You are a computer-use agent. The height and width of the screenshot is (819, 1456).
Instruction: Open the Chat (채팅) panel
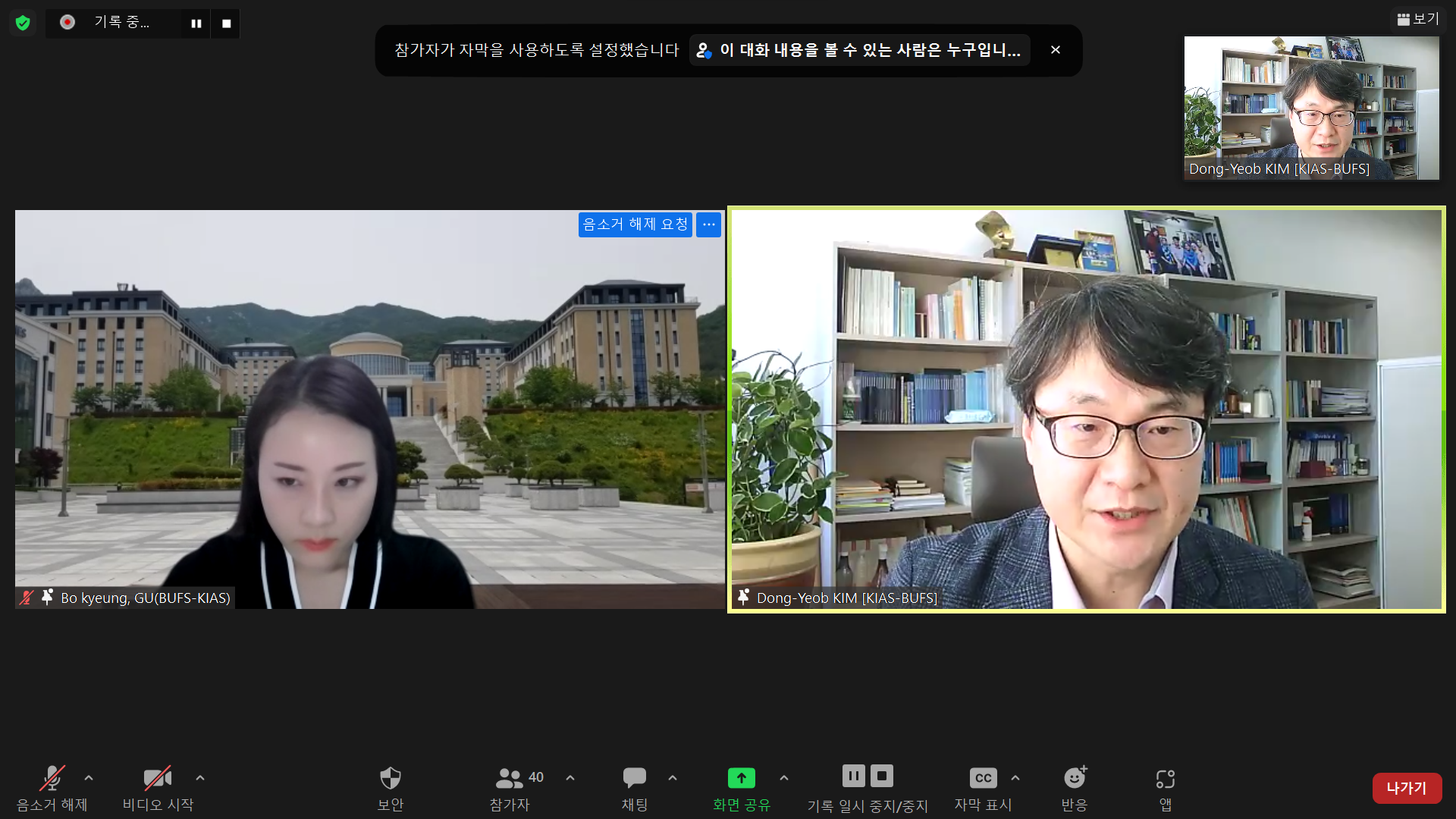[x=634, y=779]
